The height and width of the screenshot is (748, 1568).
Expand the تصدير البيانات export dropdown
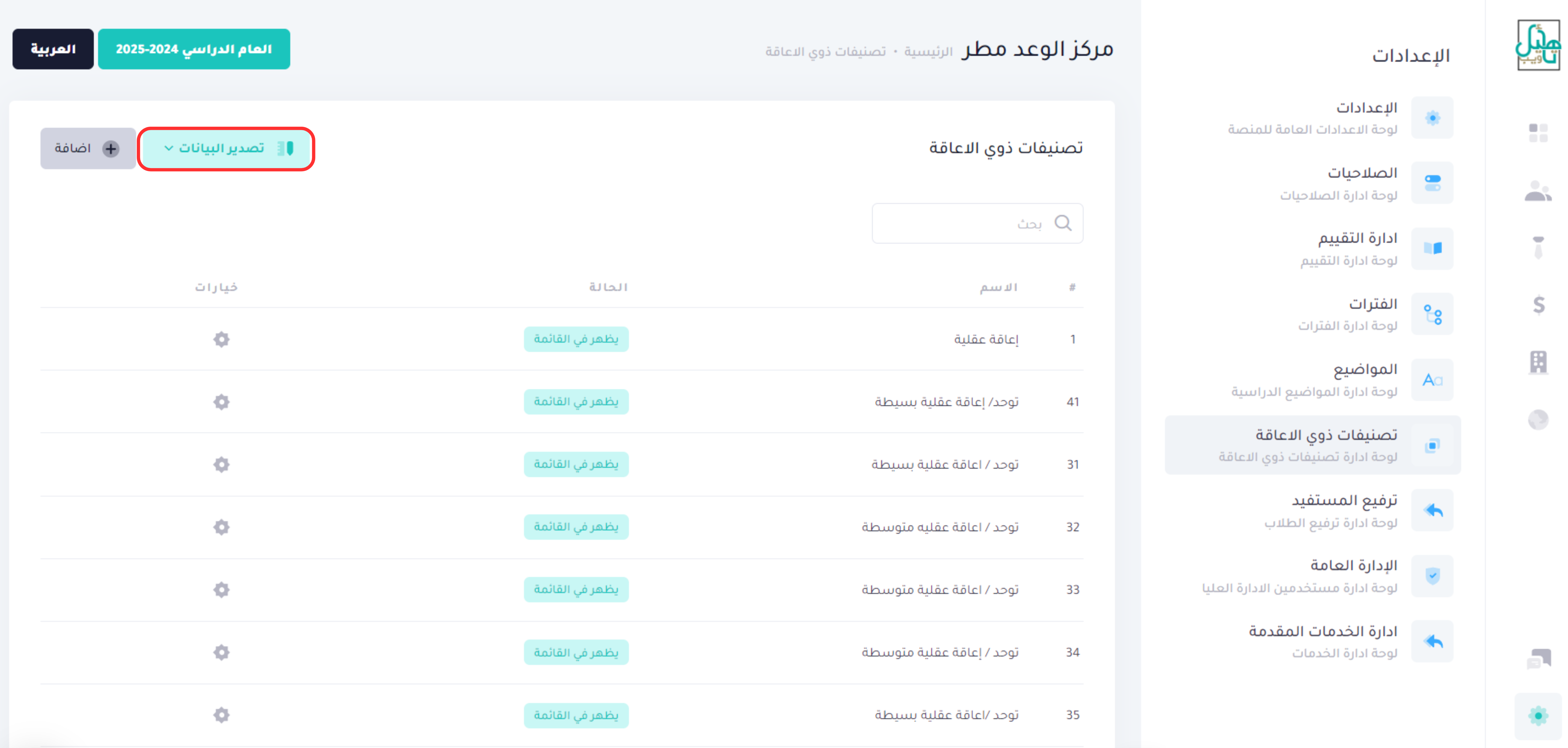point(226,148)
